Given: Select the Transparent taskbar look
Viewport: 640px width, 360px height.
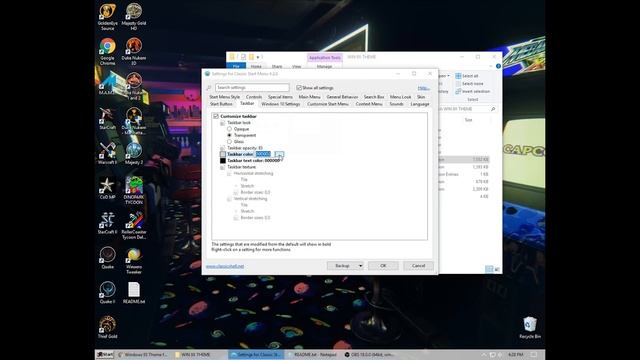Looking at the screenshot, I should click(x=229, y=135).
